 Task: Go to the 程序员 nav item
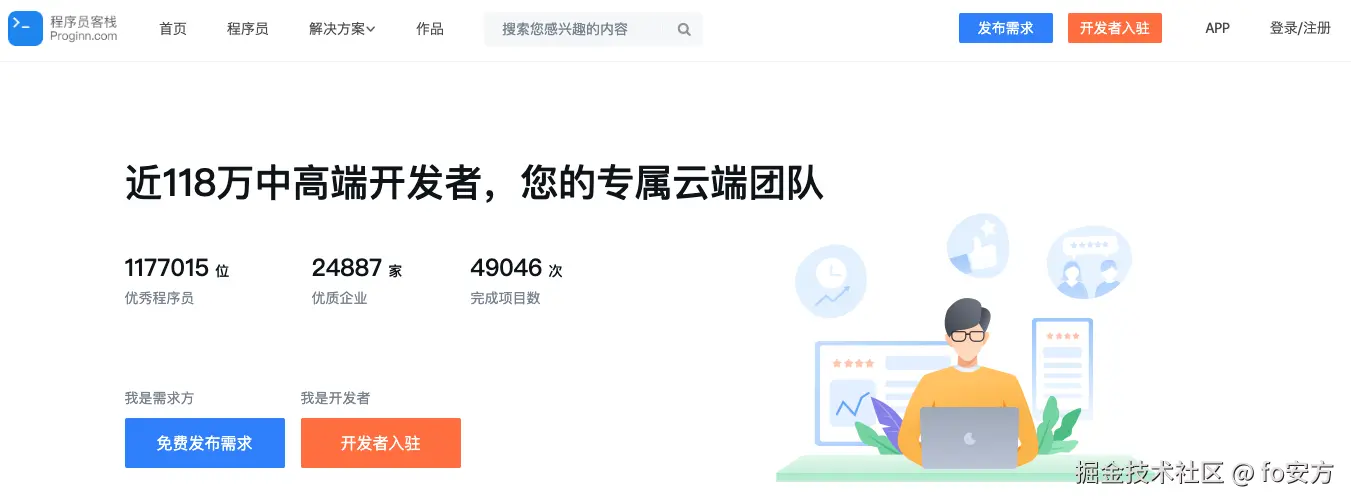(248, 29)
